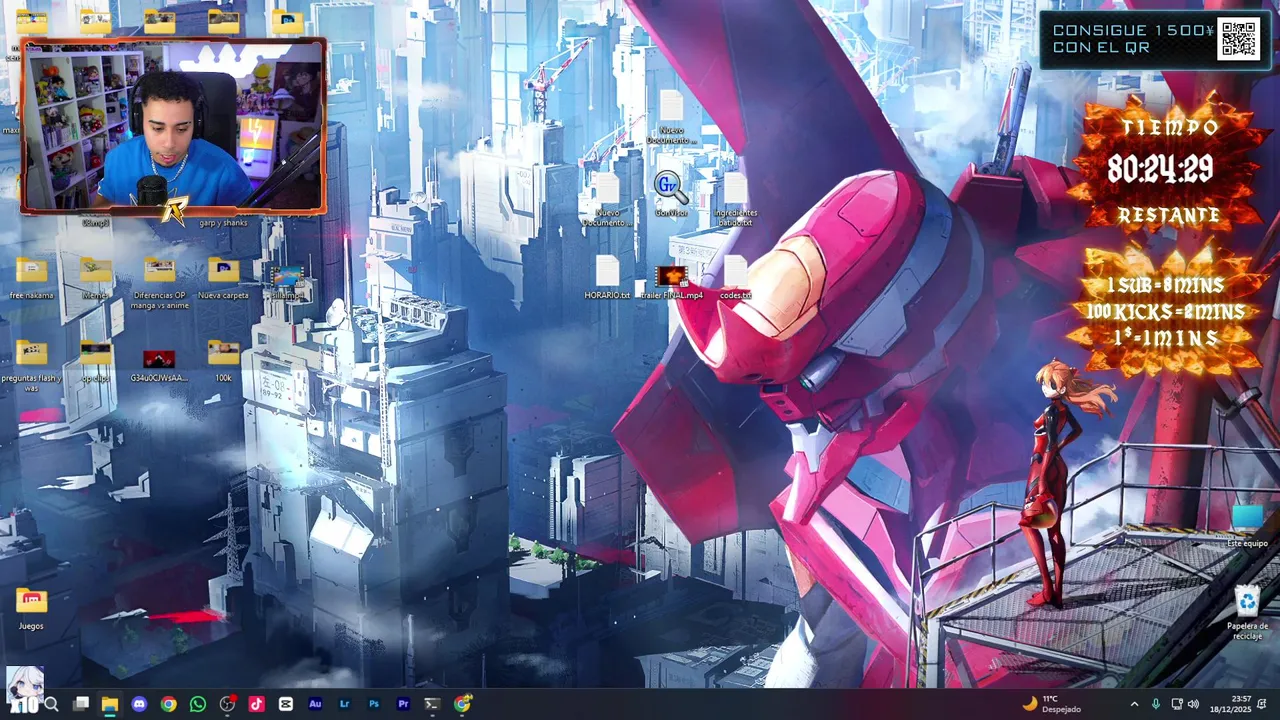Select the 'preguntas flash y was' folder
The image size is (1280, 720).
(x=31, y=366)
